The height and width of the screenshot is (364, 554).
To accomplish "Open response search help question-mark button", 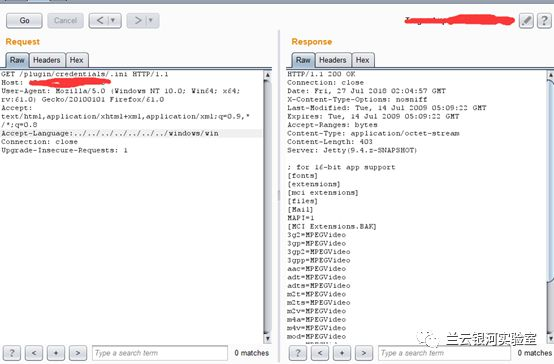I will pos(298,353).
